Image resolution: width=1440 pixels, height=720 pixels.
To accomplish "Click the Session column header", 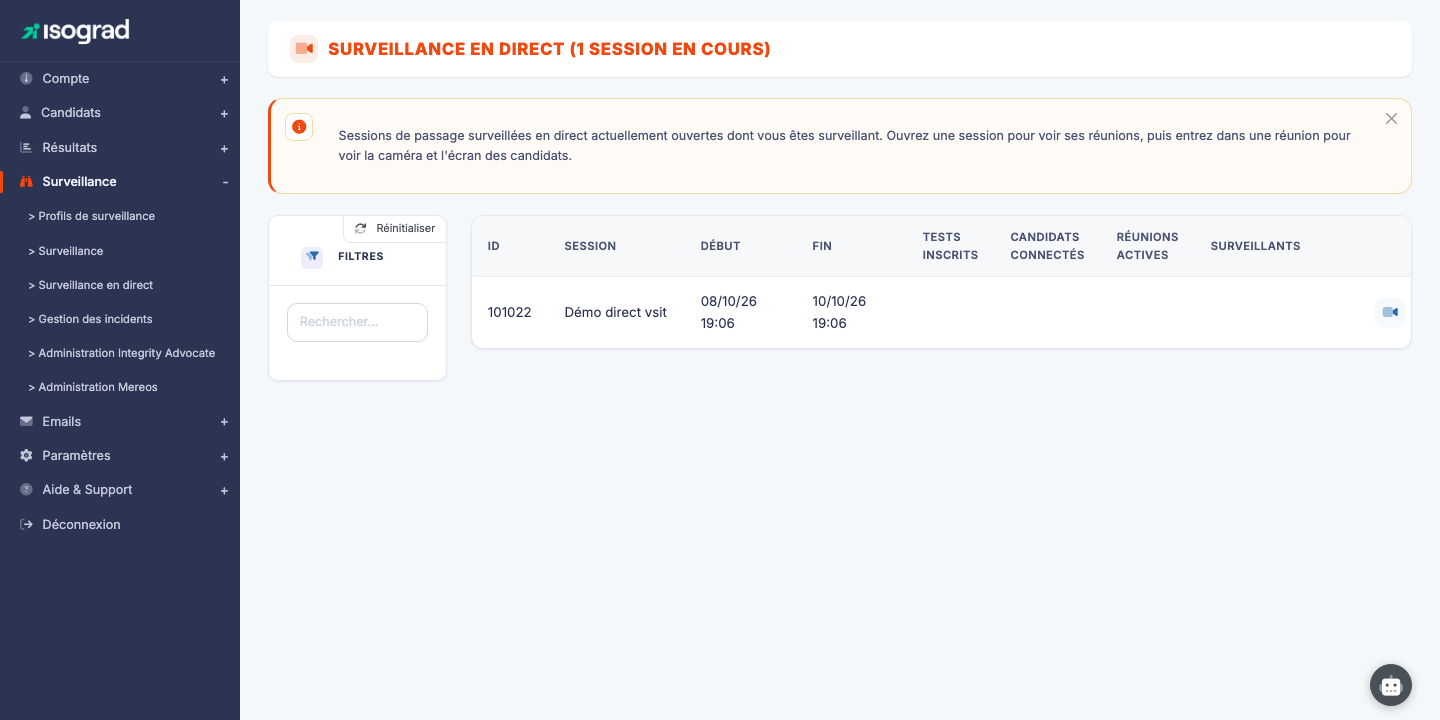I will (x=590, y=246).
